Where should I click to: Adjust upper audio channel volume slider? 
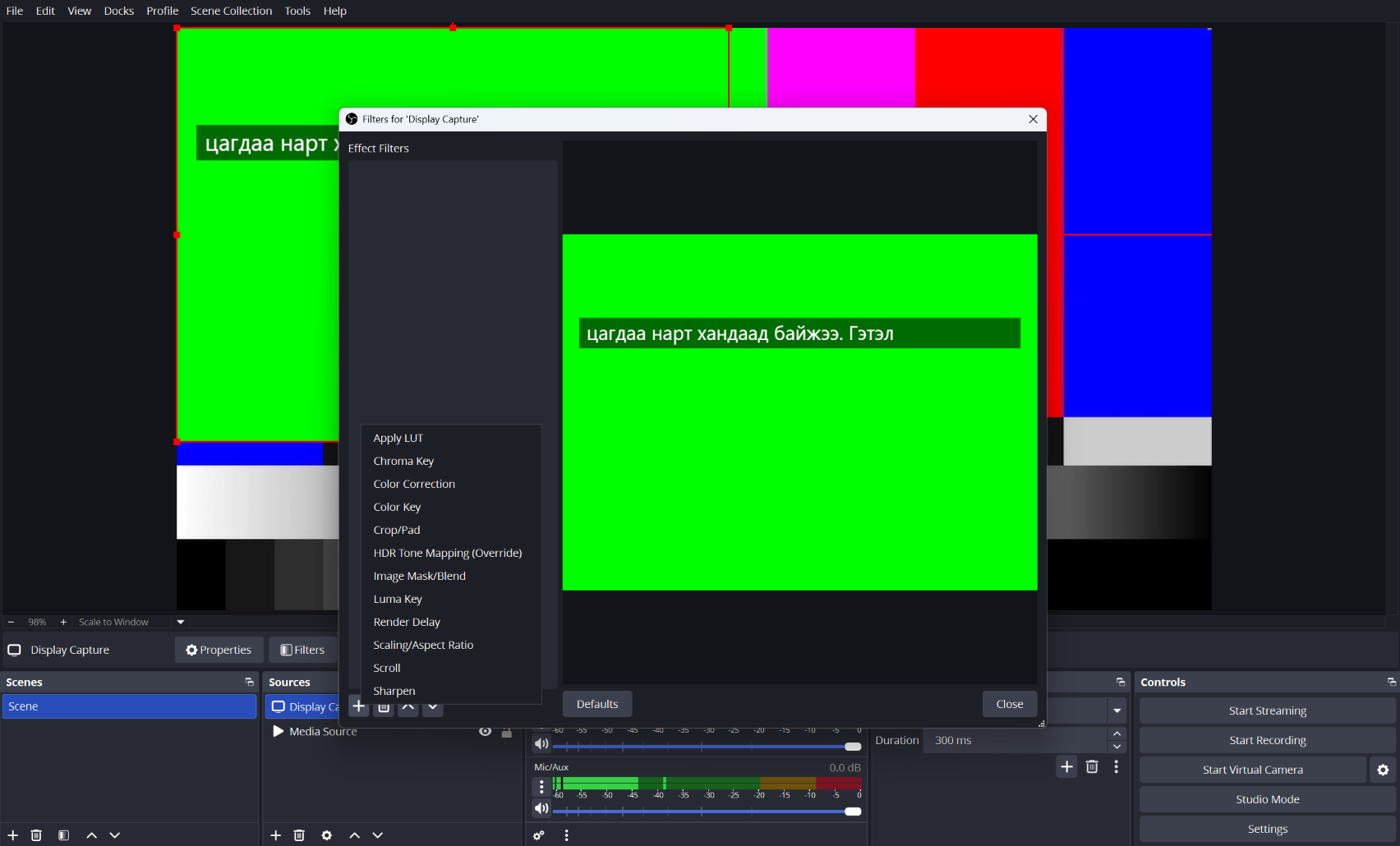point(707,747)
